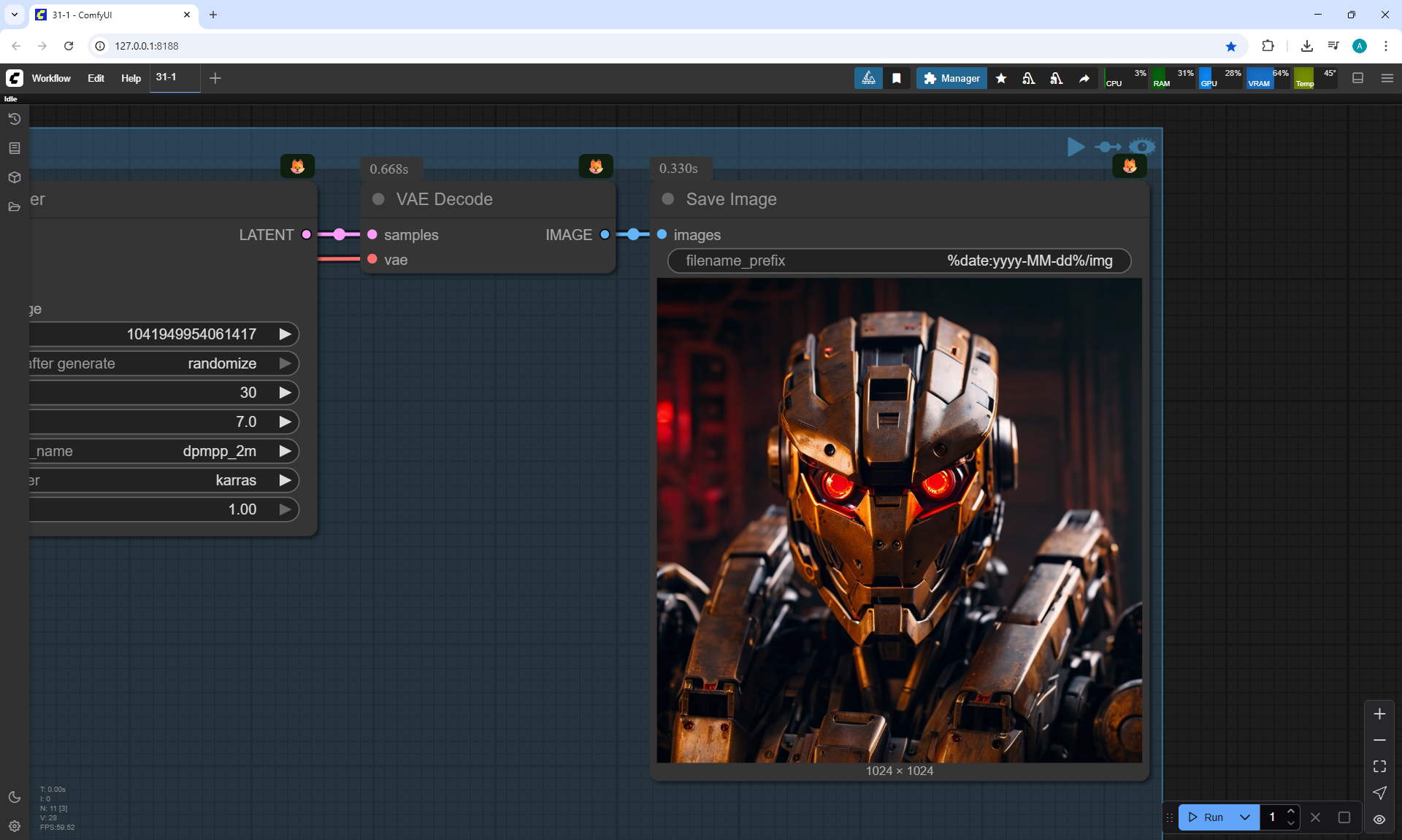Collapse the VAE Decode node via its title dot
Image resolution: width=1402 pixels, height=840 pixels.
coord(378,199)
